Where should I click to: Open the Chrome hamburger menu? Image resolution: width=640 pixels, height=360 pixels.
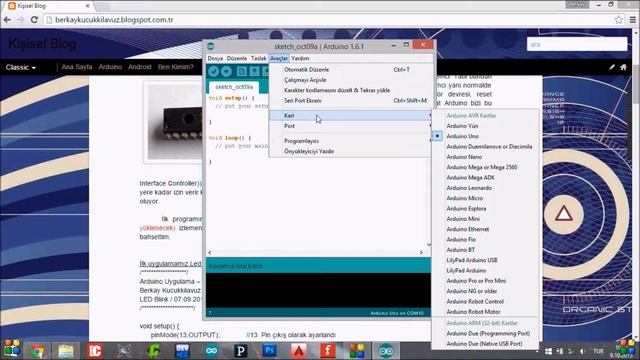(x=633, y=20)
